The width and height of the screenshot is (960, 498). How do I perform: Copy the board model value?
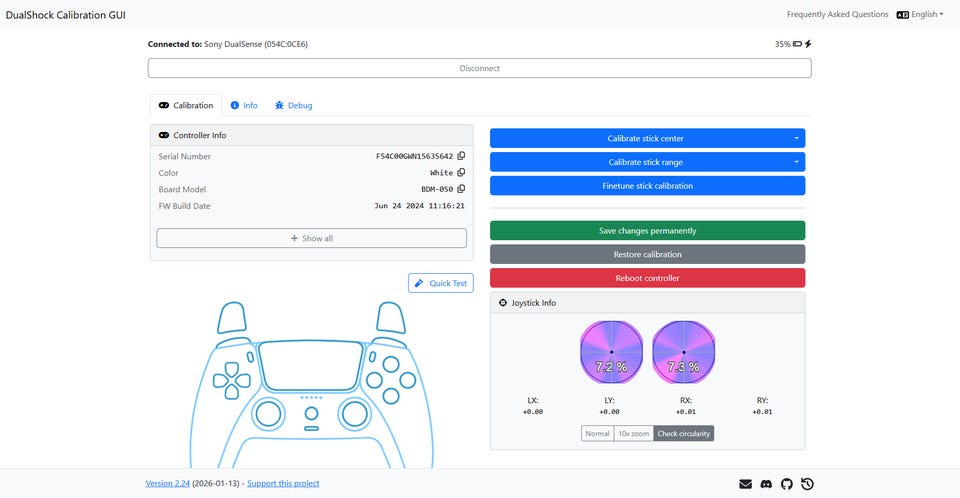[461, 189]
